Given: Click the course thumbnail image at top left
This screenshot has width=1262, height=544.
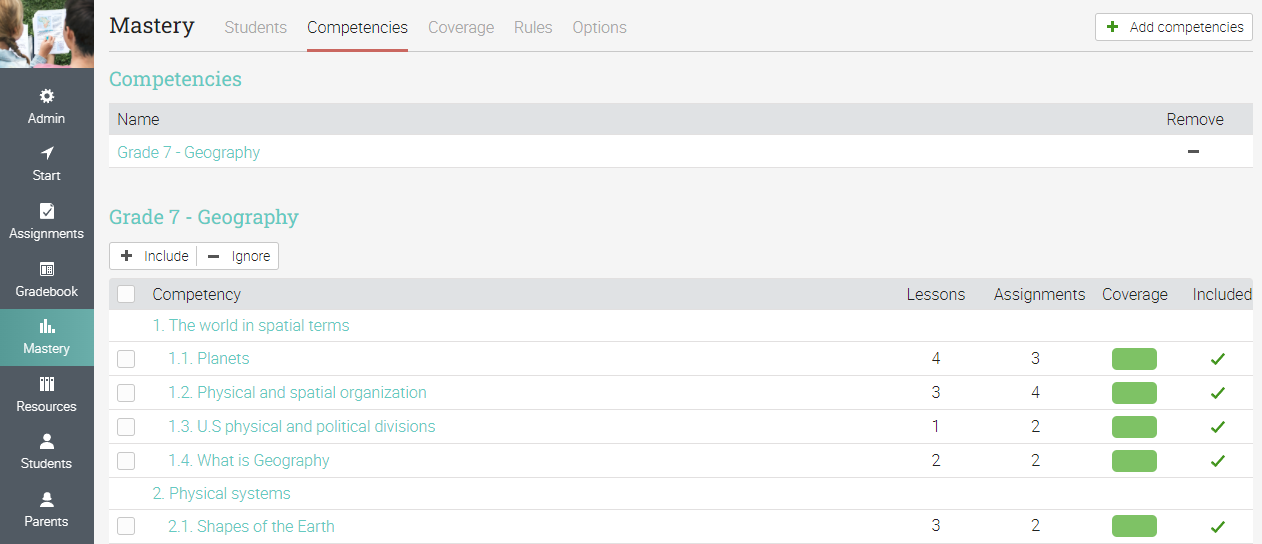Looking at the screenshot, I should click(47, 34).
